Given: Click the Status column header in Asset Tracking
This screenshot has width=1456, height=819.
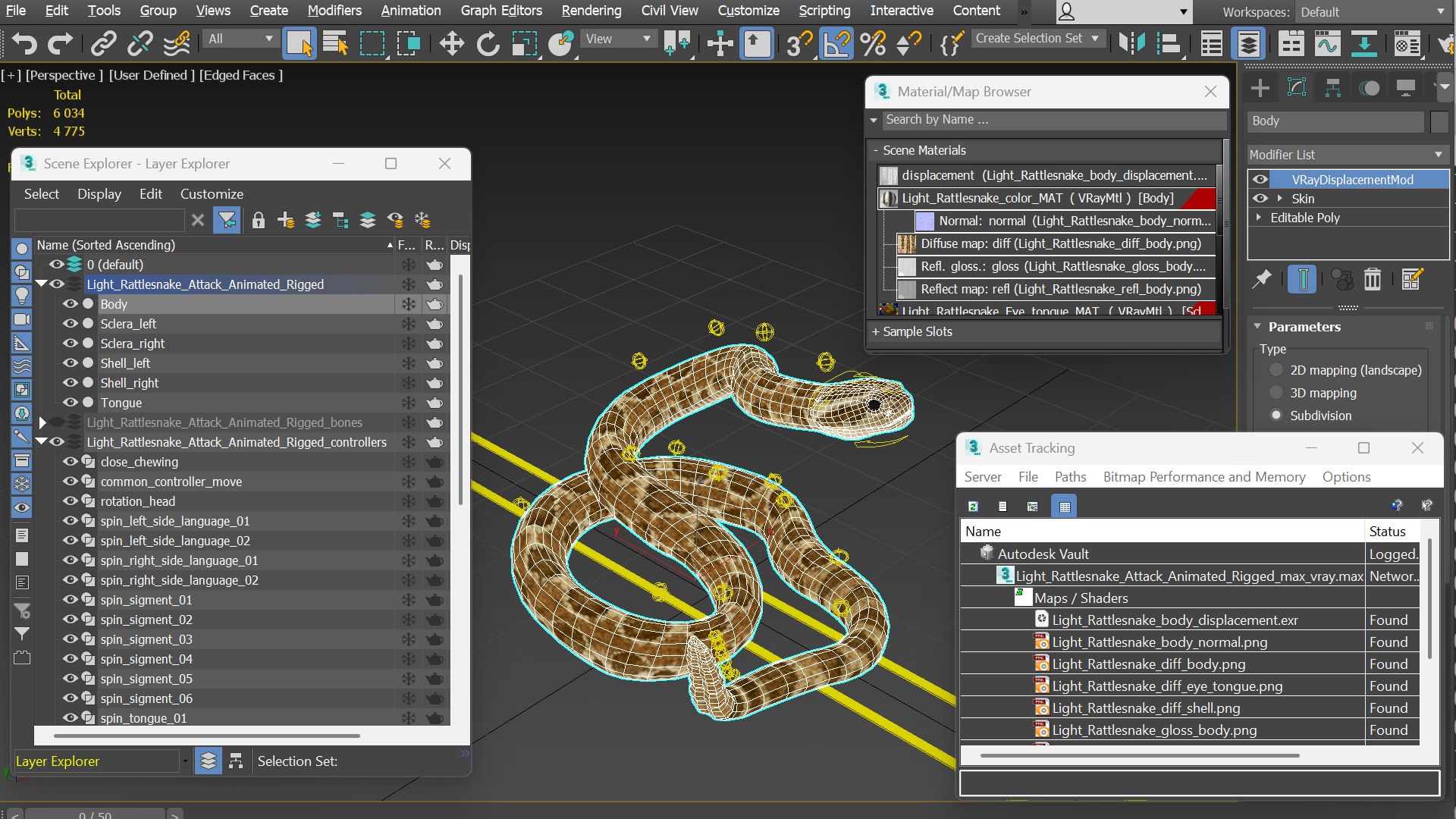Looking at the screenshot, I should tap(1392, 531).
